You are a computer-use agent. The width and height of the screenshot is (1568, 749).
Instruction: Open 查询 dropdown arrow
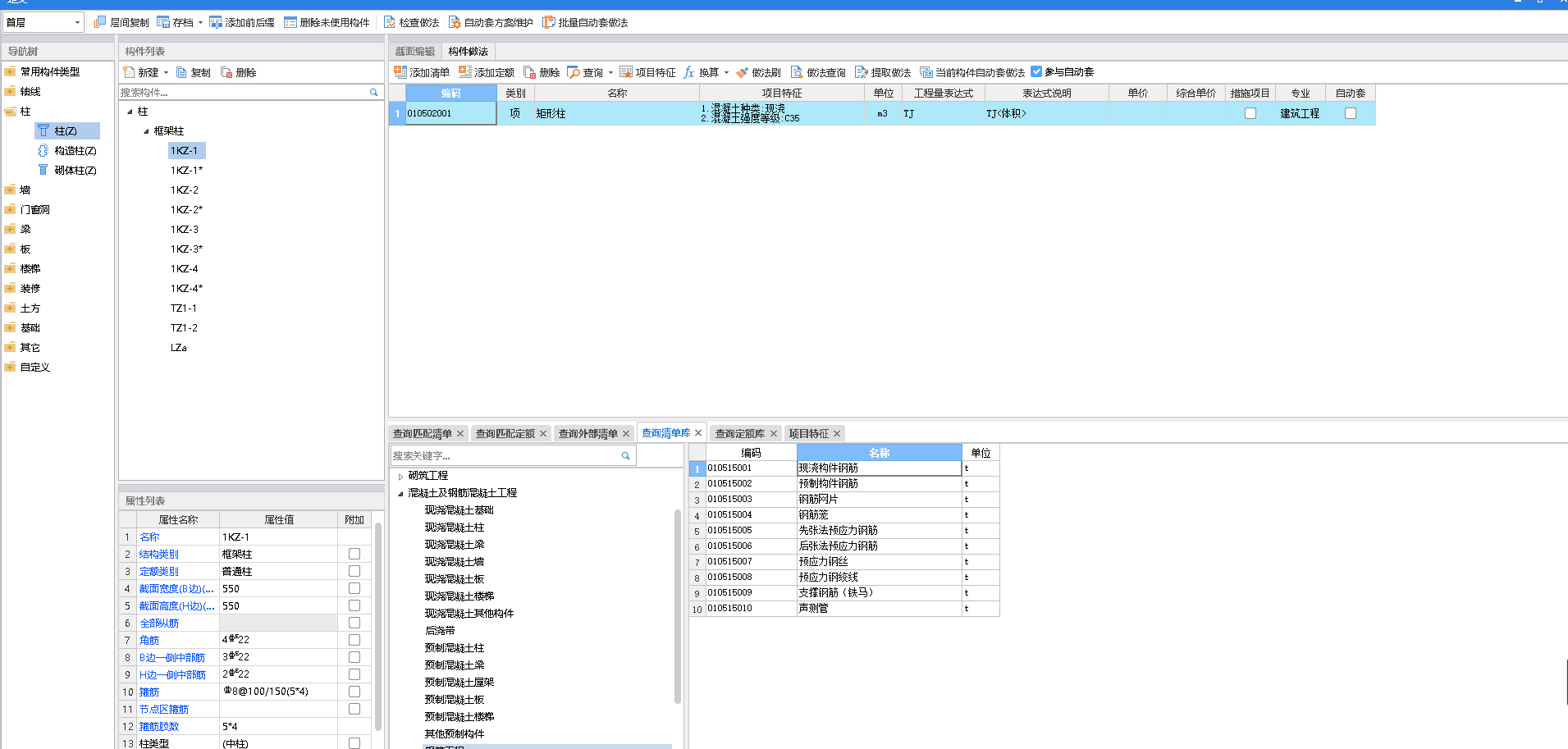pyautogui.click(x=610, y=73)
